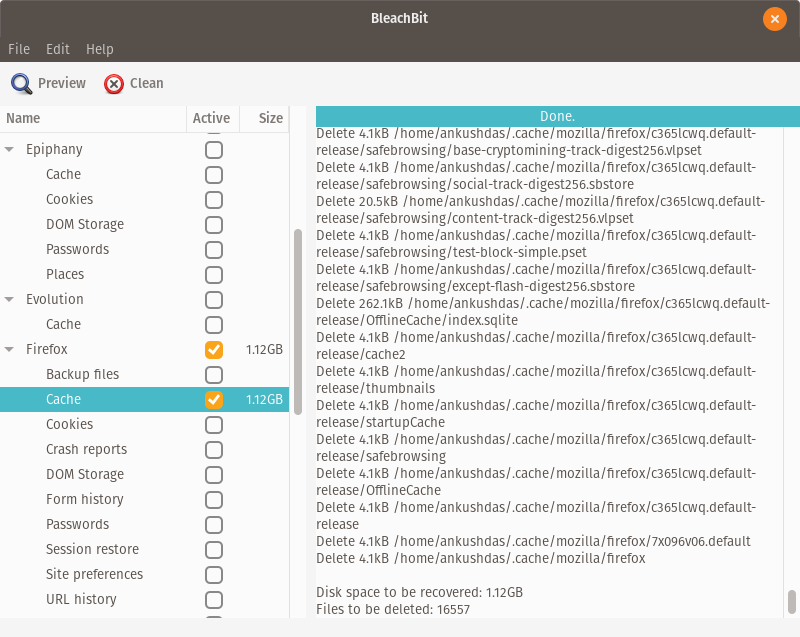This screenshot has height=637, width=800.
Task: Select Places under Epiphany
Action: pyautogui.click(x=144, y=274)
